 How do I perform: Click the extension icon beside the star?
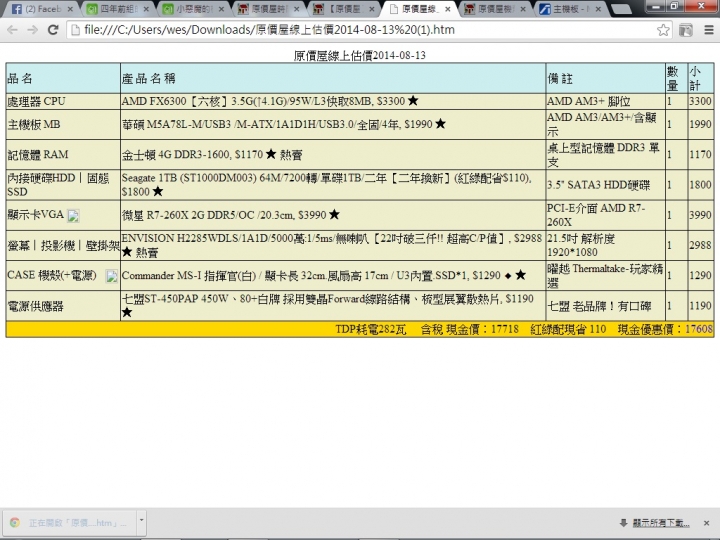point(686,30)
